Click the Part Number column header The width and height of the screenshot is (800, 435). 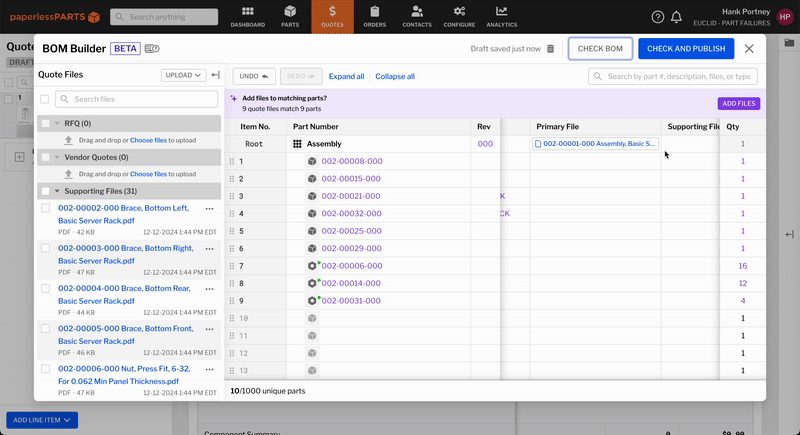click(315, 126)
